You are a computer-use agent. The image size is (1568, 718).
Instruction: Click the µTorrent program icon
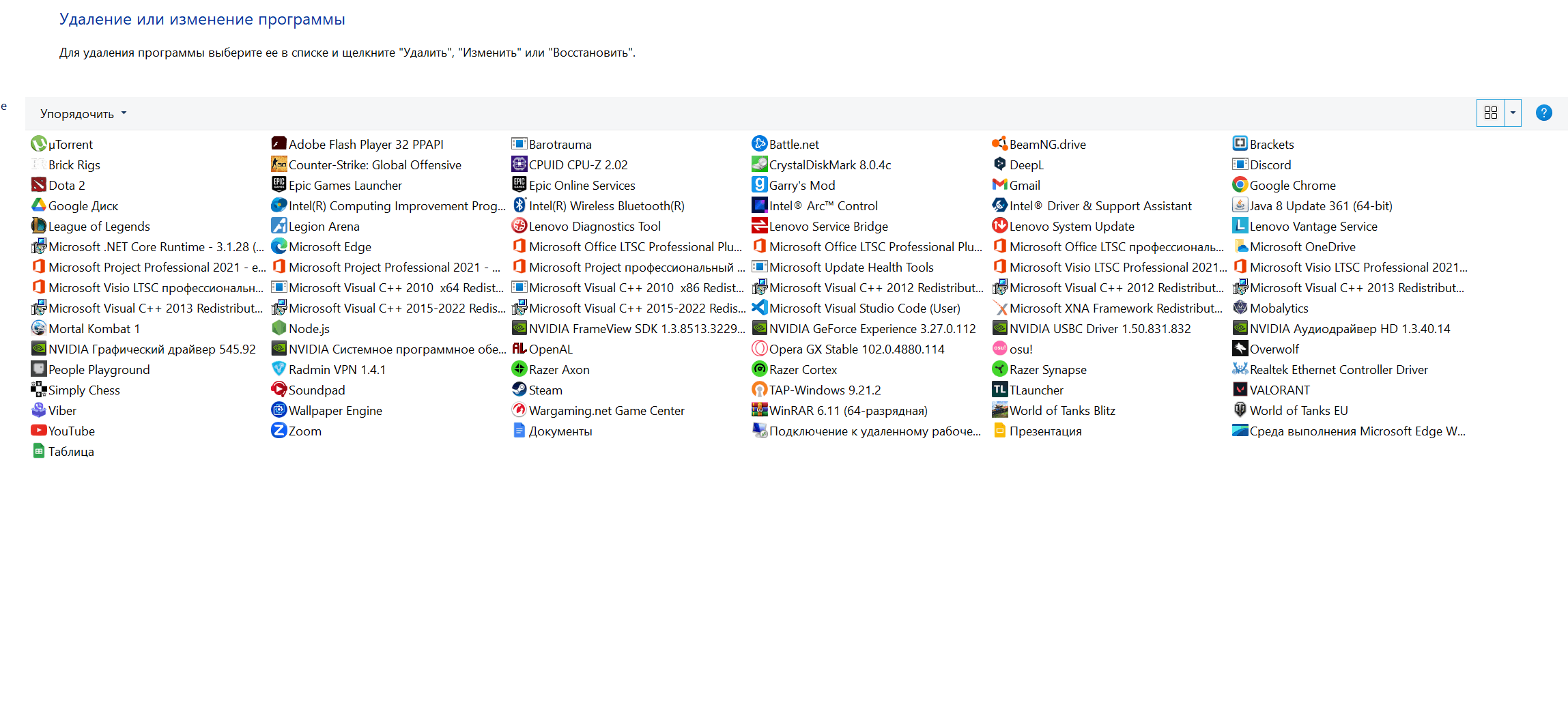39,144
